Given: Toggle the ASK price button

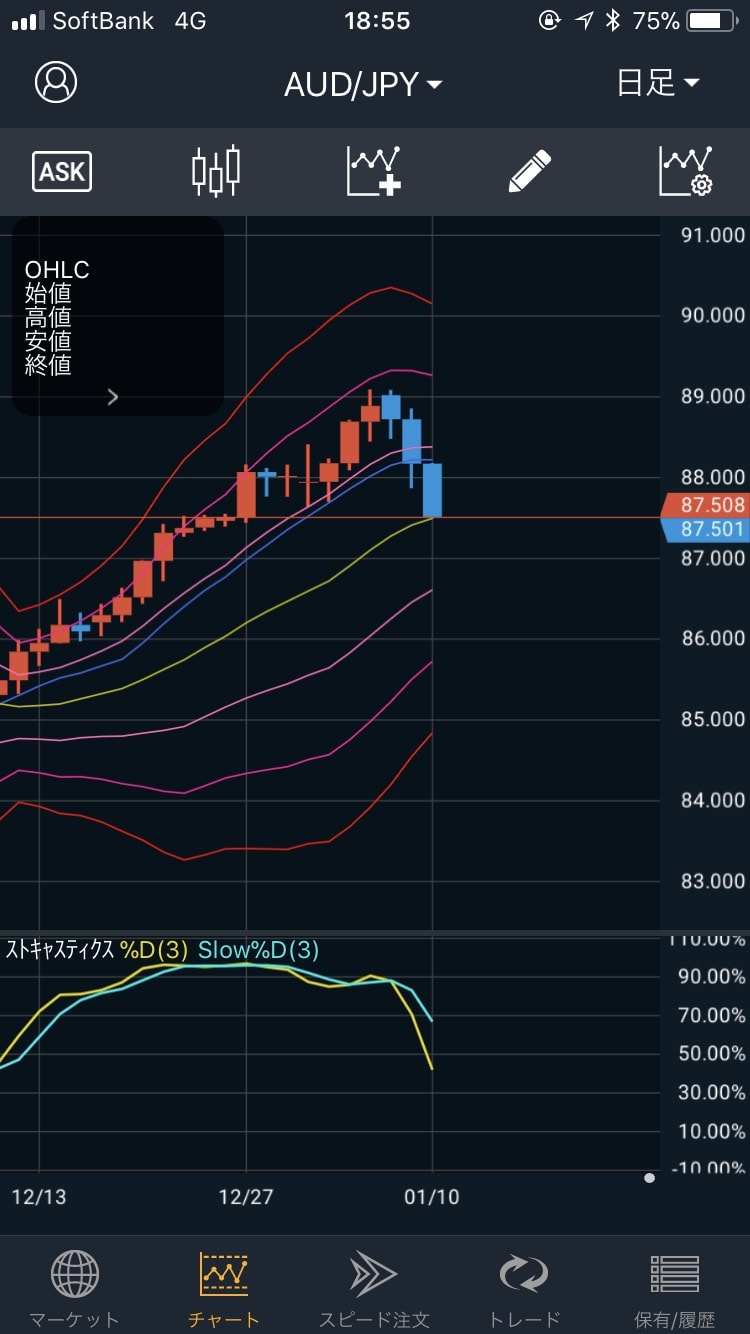Looking at the screenshot, I should point(62,172).
